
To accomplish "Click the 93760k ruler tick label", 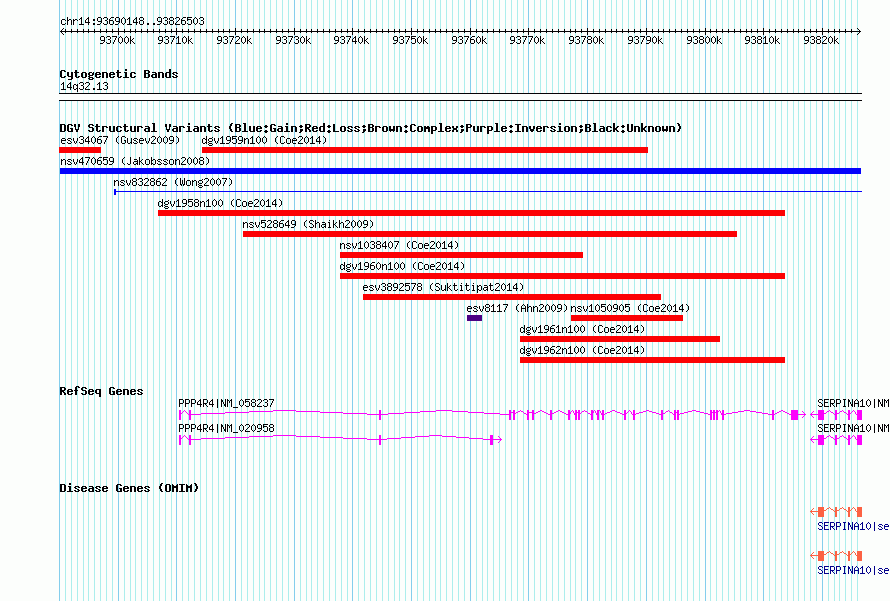I will [x=469, y=40].
